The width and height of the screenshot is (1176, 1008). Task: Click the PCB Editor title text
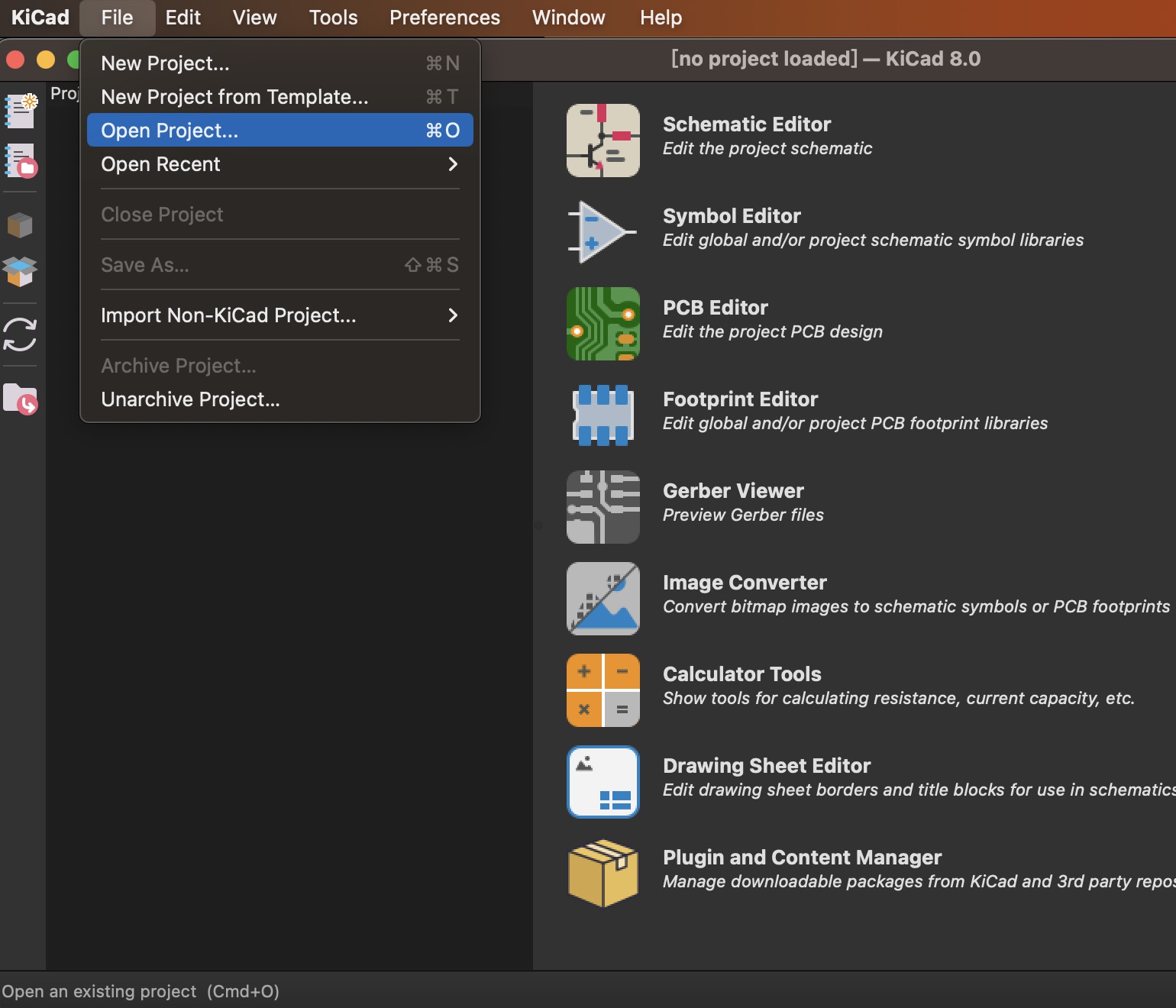(716, 307)
